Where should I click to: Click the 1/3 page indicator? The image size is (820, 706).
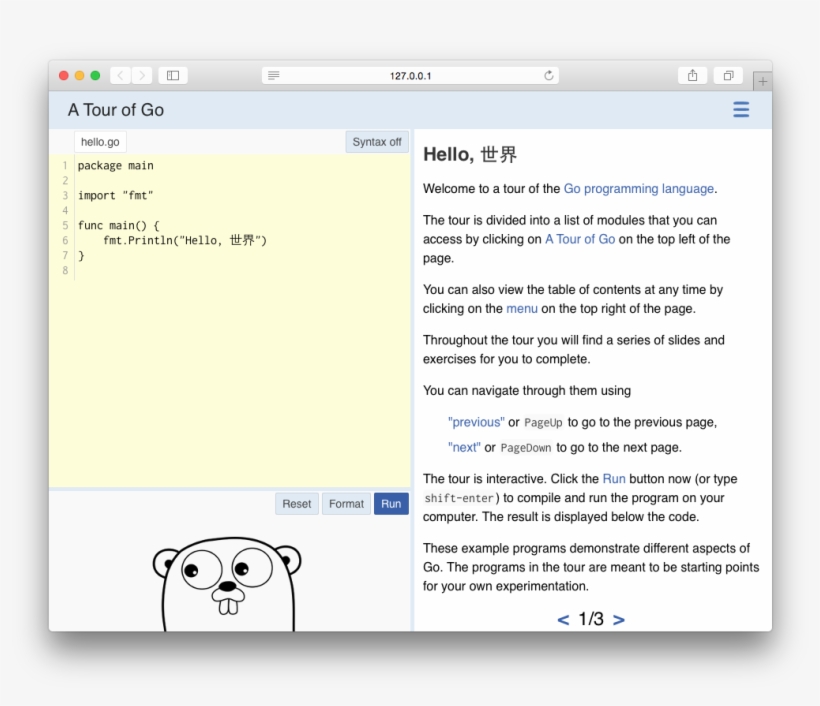point(591,619)
